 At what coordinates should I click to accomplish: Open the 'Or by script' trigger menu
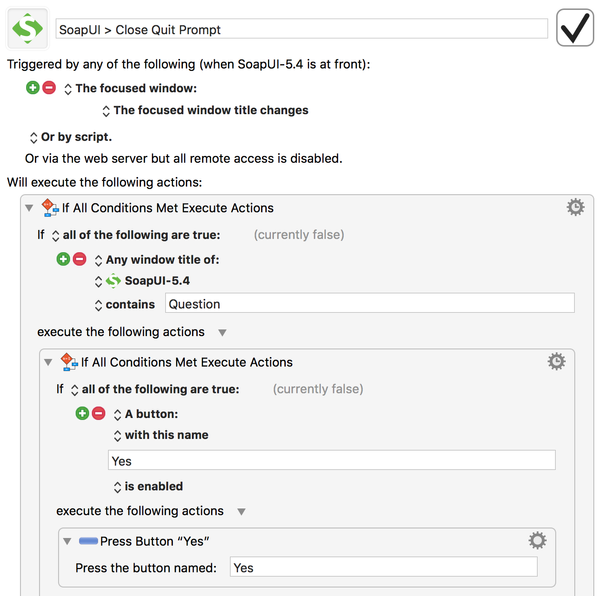pos(33,137)
